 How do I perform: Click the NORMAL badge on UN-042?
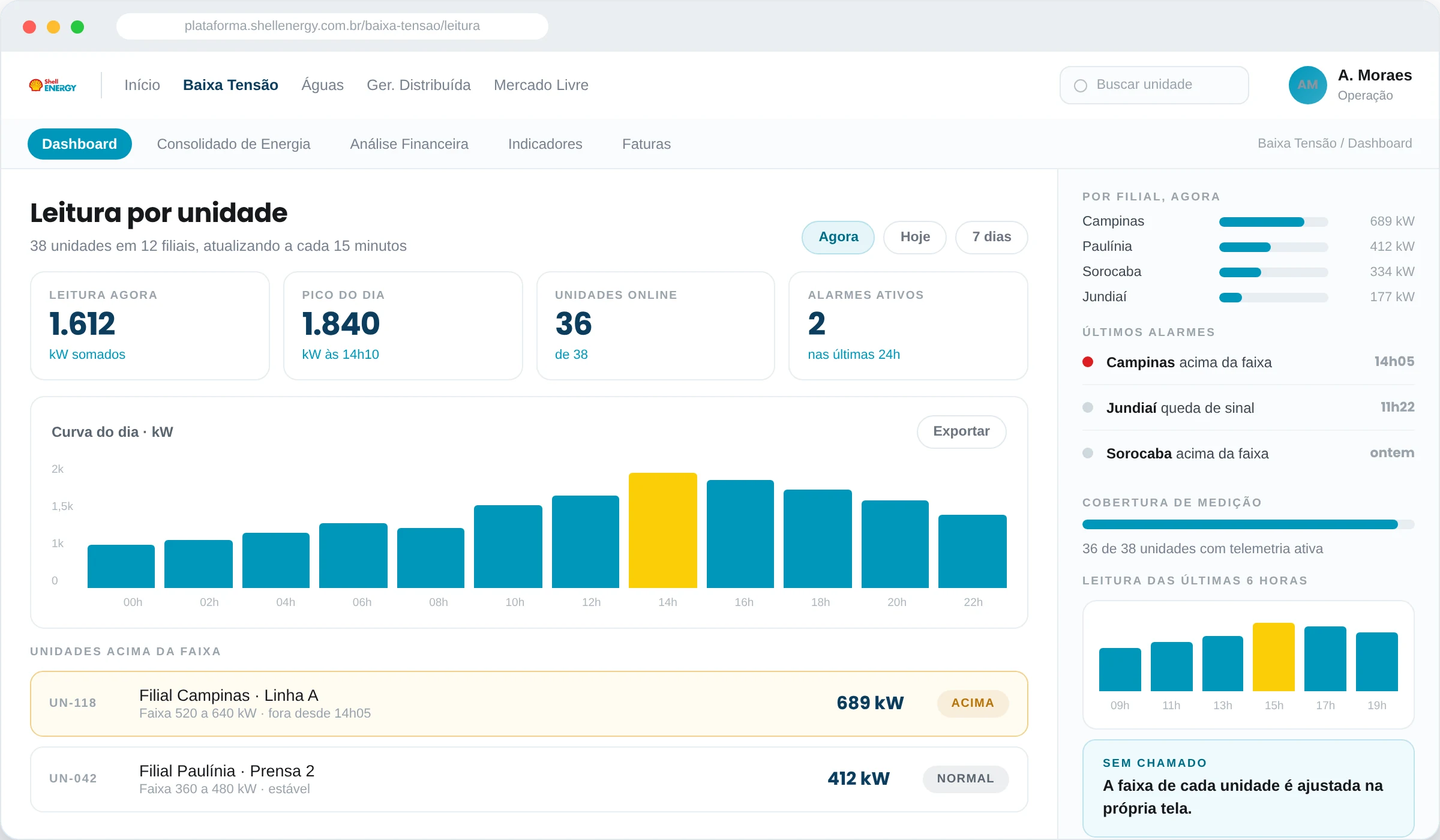(x=965, y=779)
